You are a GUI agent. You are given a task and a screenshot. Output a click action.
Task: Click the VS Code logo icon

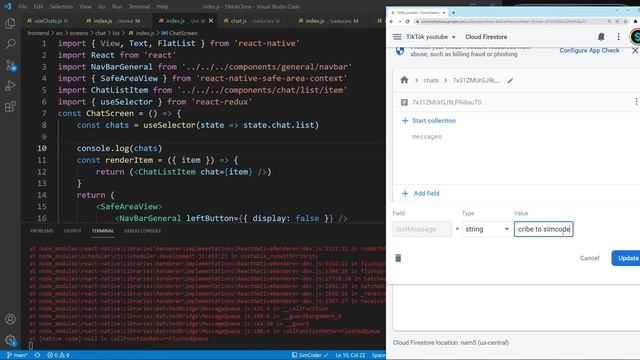tap(7, 7)
